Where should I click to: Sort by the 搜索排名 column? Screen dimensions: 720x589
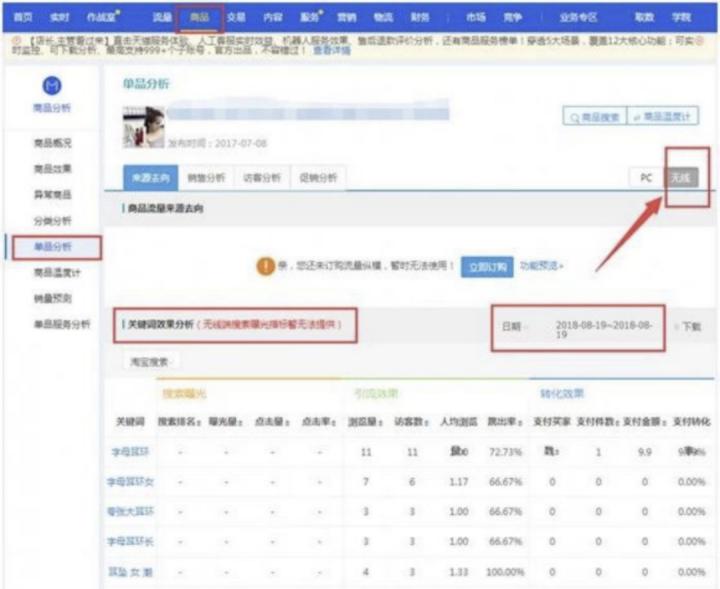180,421
